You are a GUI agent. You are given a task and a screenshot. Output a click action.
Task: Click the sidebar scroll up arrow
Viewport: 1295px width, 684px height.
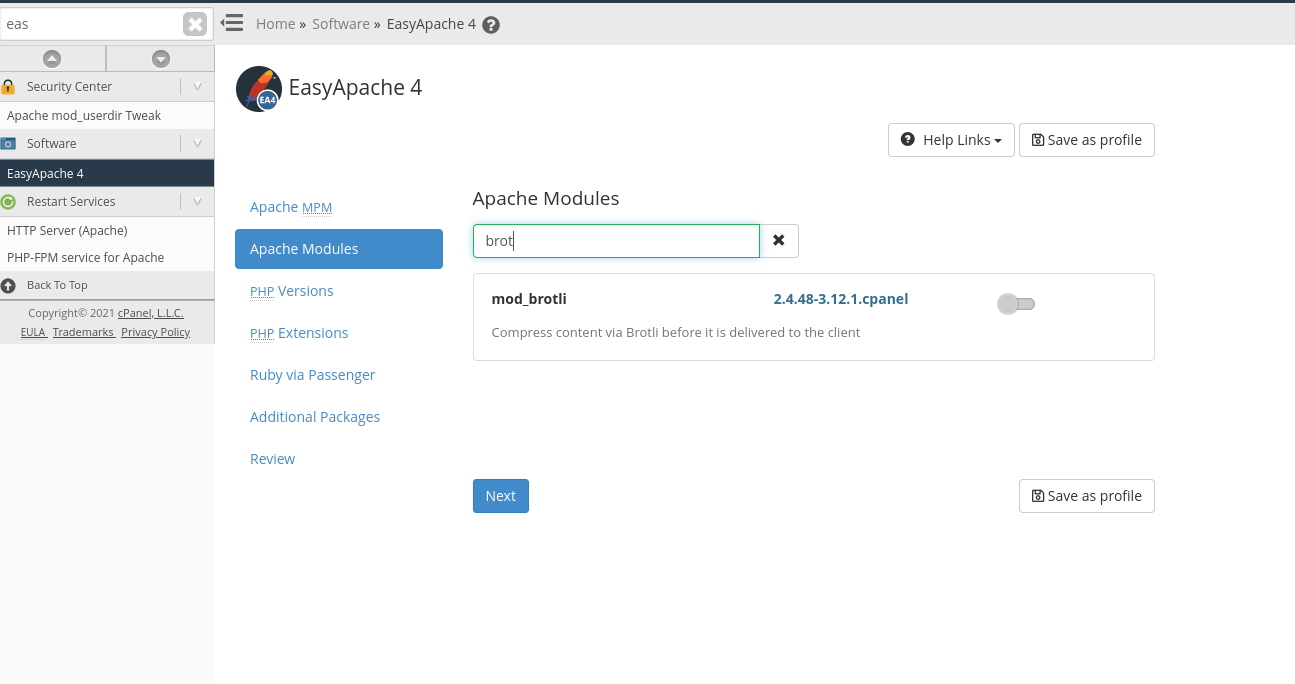click(x=52, y=59)
